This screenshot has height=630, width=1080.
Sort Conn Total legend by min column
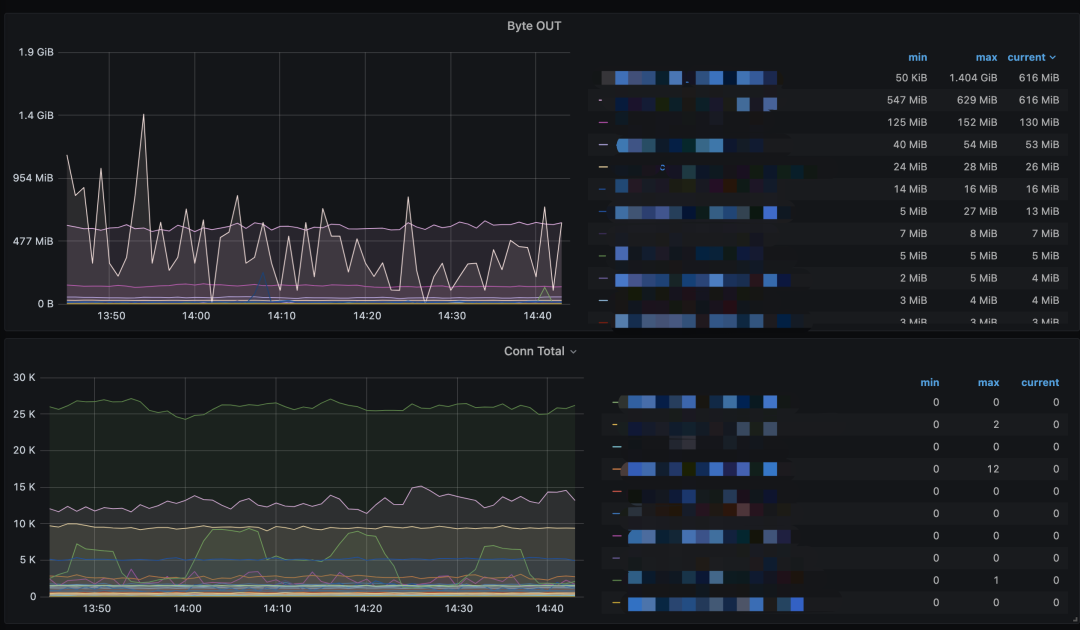click(x=929, y=382)
